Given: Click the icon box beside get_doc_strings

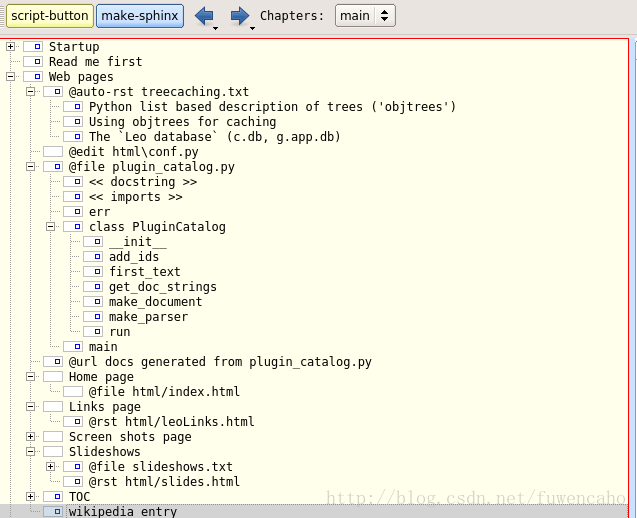Looking at the screenshot, I should tap(93, 286).
